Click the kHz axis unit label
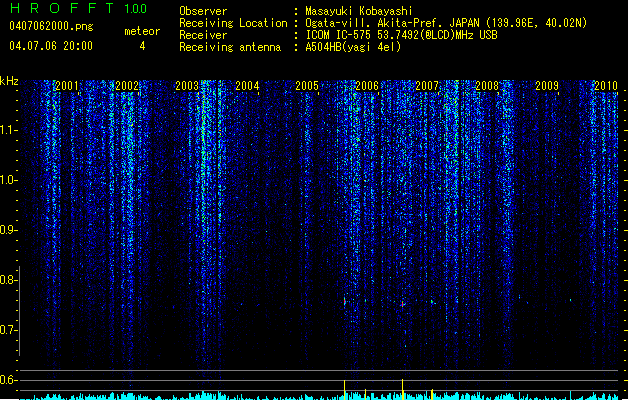Image resolution: width=629 pixels, height=400 pixels. [x=9, y=81]
